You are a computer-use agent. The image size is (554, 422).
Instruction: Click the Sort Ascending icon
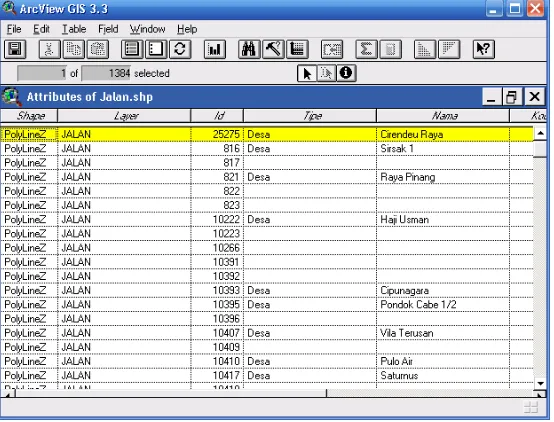pyautogui.click(x=424, y=49)
